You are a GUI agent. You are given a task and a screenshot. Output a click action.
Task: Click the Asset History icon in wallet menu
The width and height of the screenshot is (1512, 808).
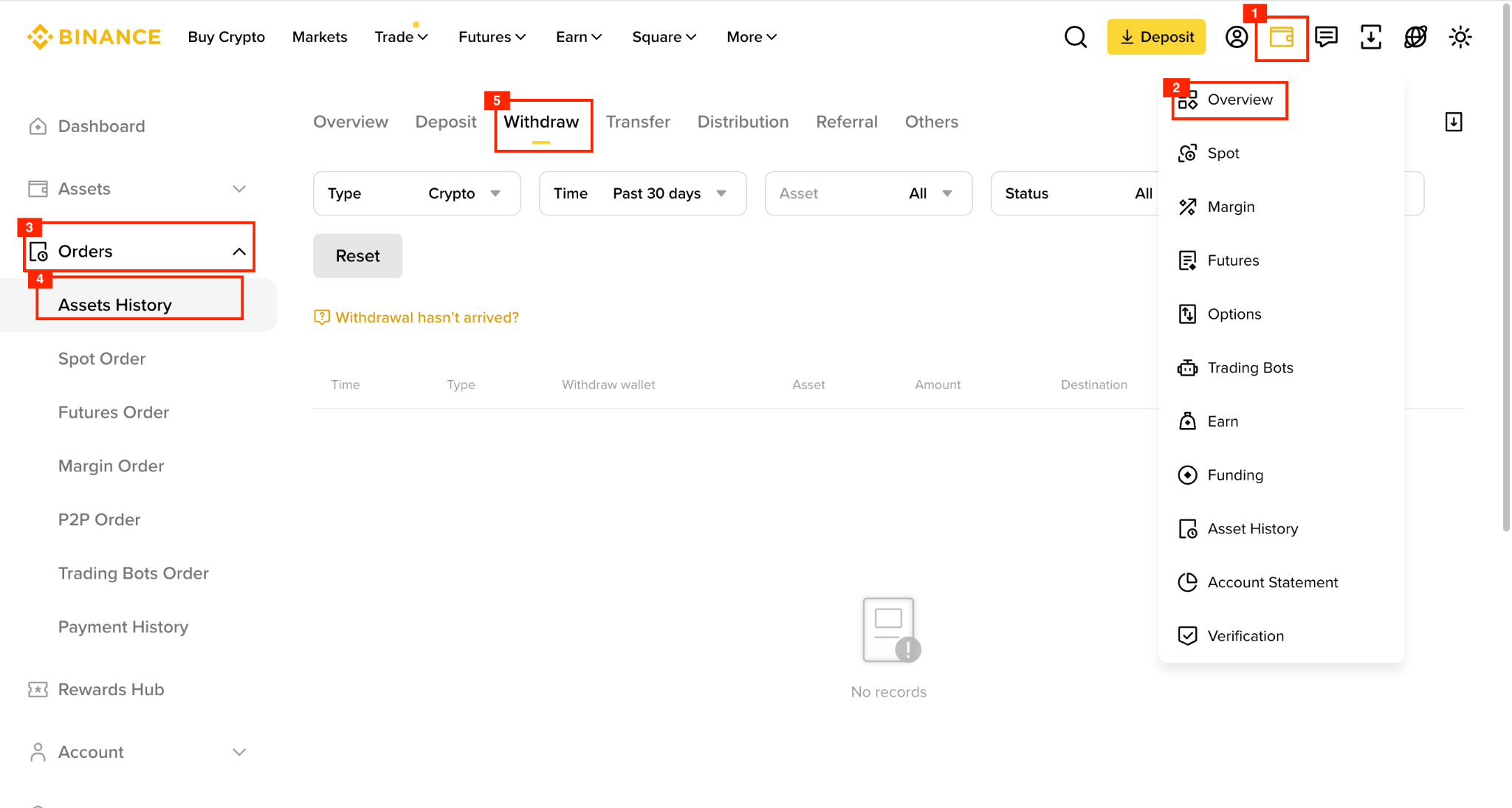click(1187, 529)
